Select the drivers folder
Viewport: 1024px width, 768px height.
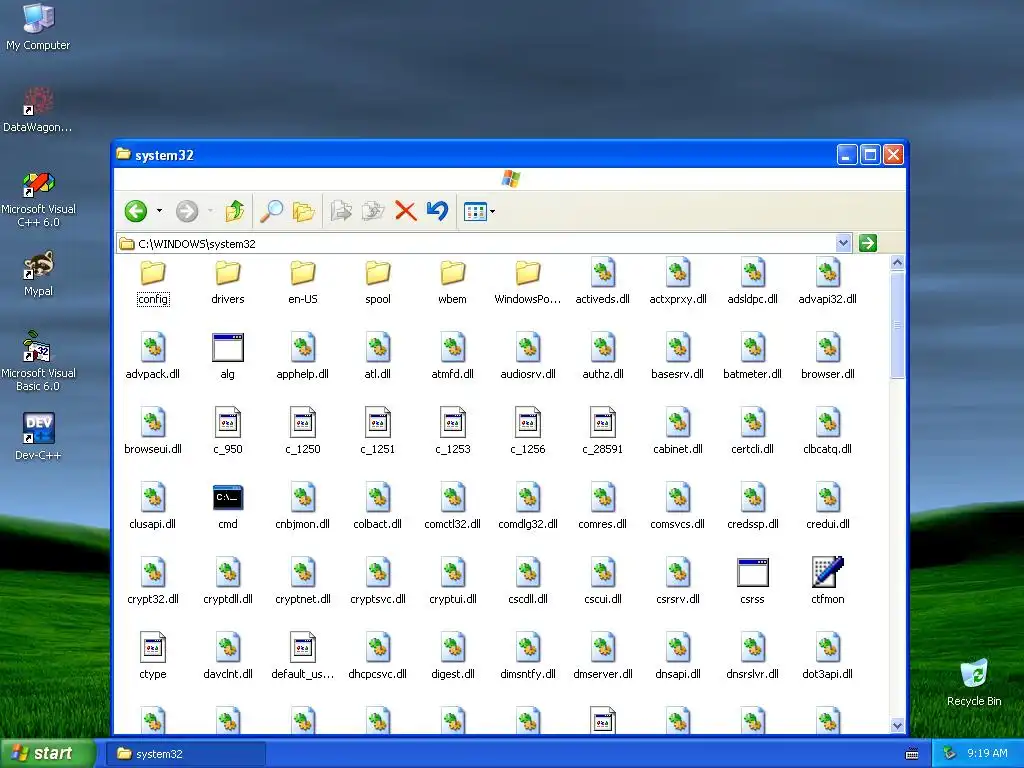click(228, 282)
